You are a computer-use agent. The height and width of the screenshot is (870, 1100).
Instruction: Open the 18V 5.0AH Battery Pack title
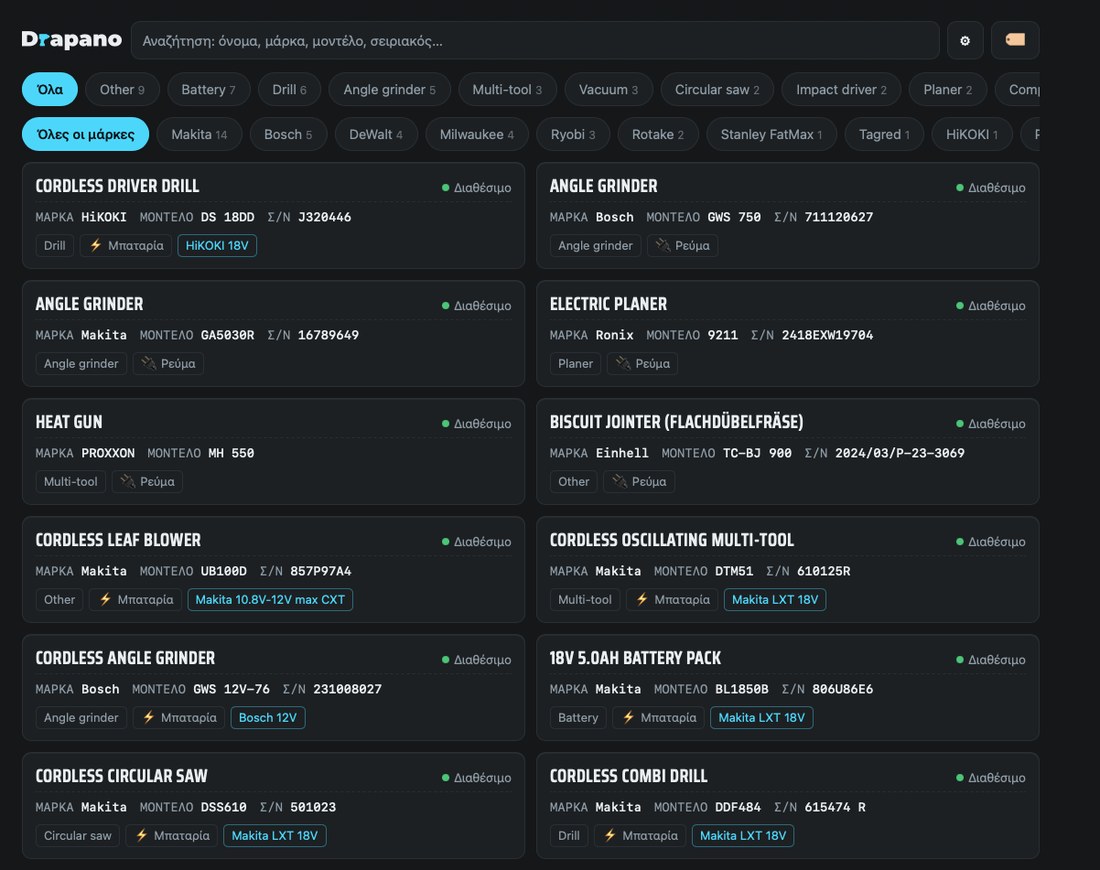(x=635, y=657)
